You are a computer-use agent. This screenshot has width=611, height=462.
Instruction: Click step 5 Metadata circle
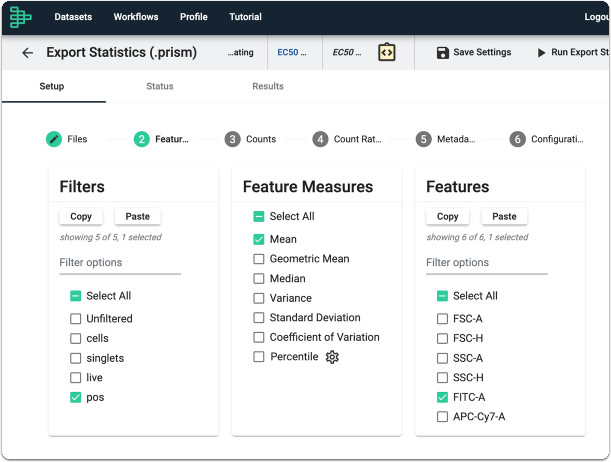tap(424, 139)
